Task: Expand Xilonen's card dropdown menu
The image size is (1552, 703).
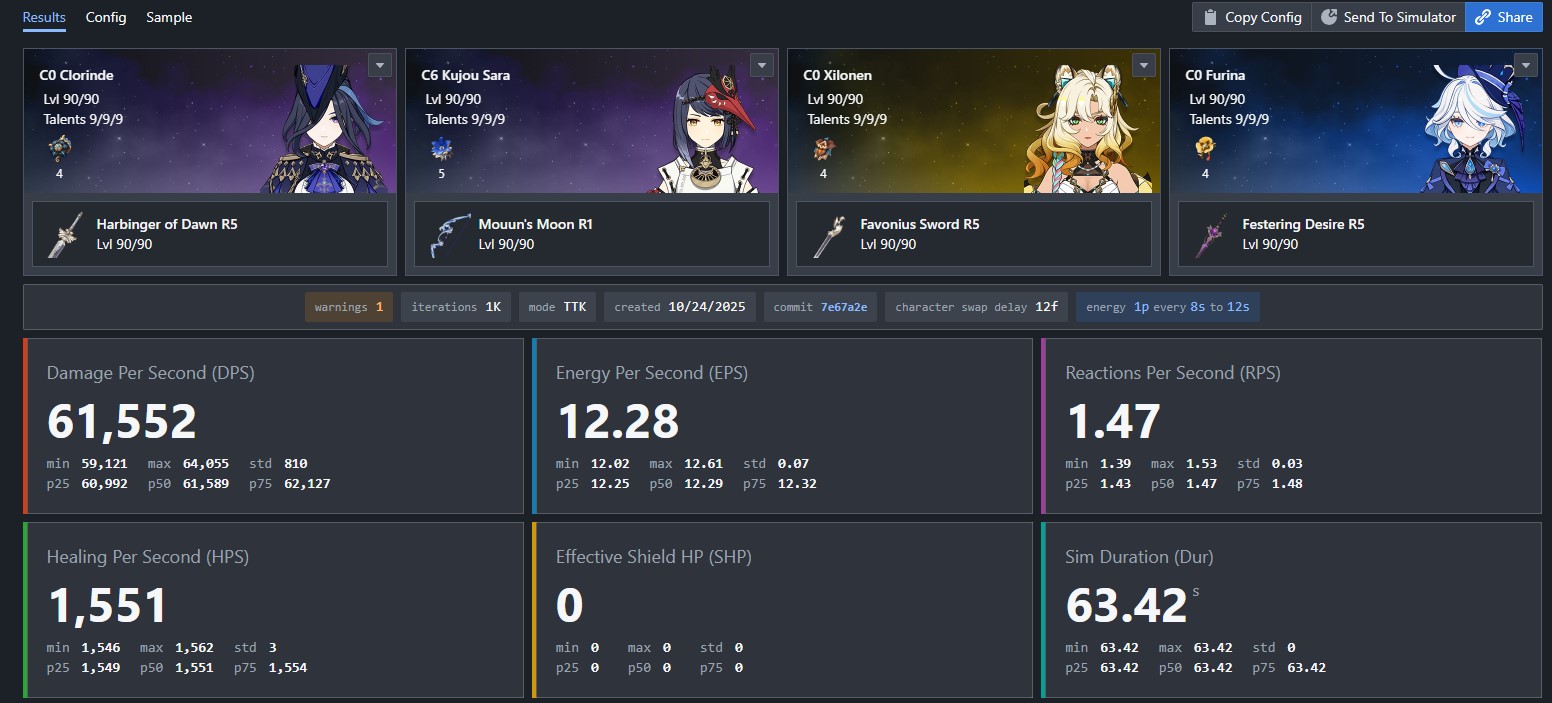Action: click(x=1143, y=65)
